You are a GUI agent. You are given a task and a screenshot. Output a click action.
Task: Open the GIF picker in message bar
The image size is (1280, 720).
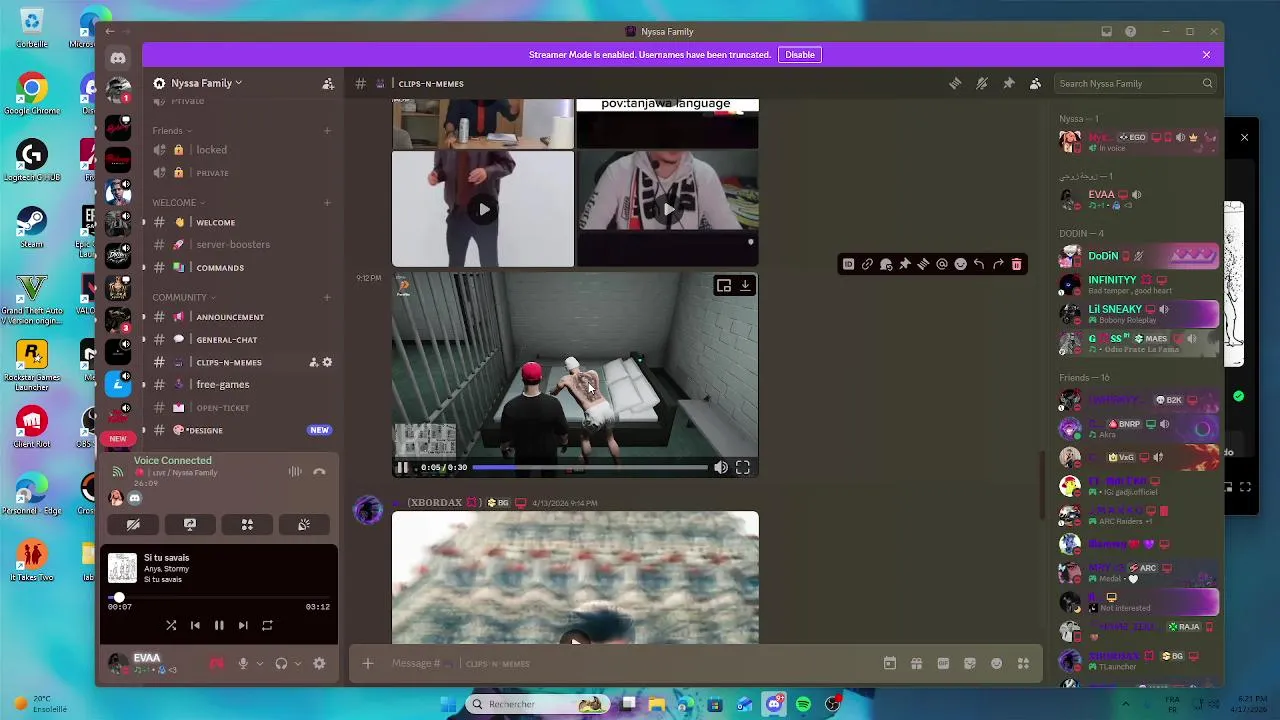[x=943, y=663]
